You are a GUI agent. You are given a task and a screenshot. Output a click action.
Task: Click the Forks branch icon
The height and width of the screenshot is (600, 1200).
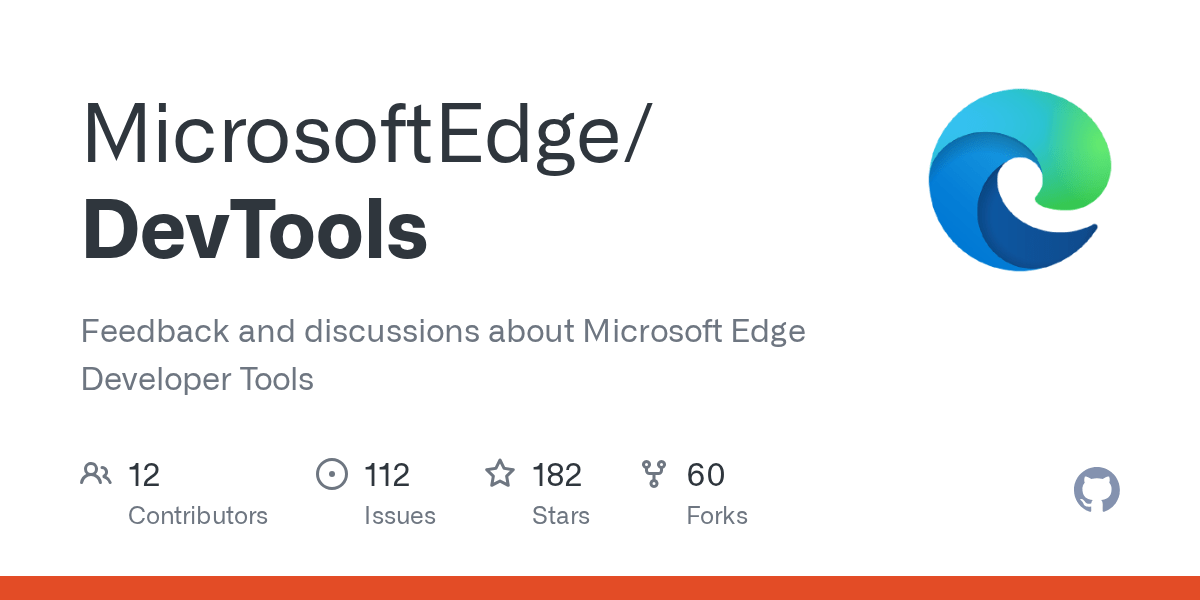pos(654,474)
